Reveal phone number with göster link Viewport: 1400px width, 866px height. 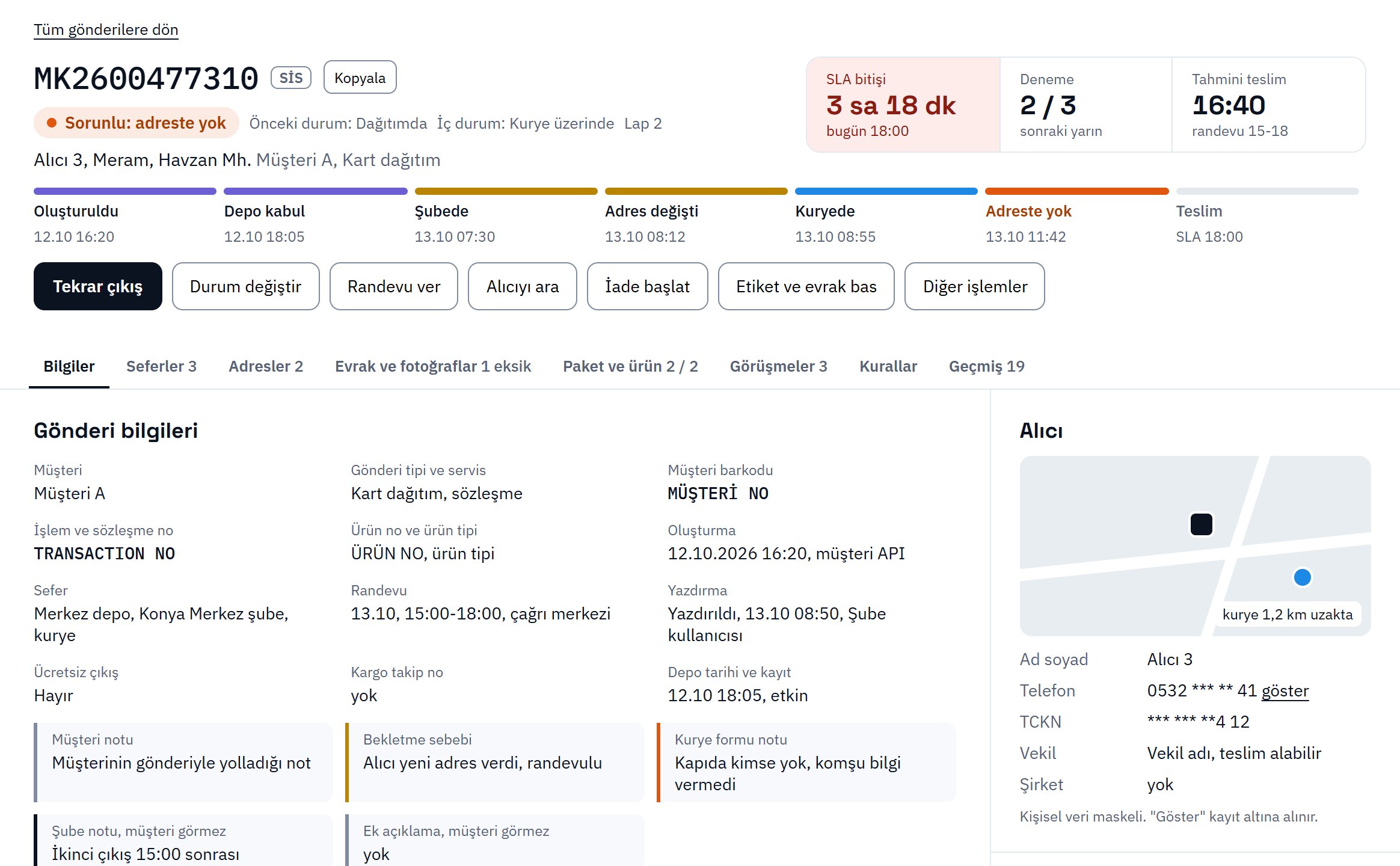point(1285,690)
